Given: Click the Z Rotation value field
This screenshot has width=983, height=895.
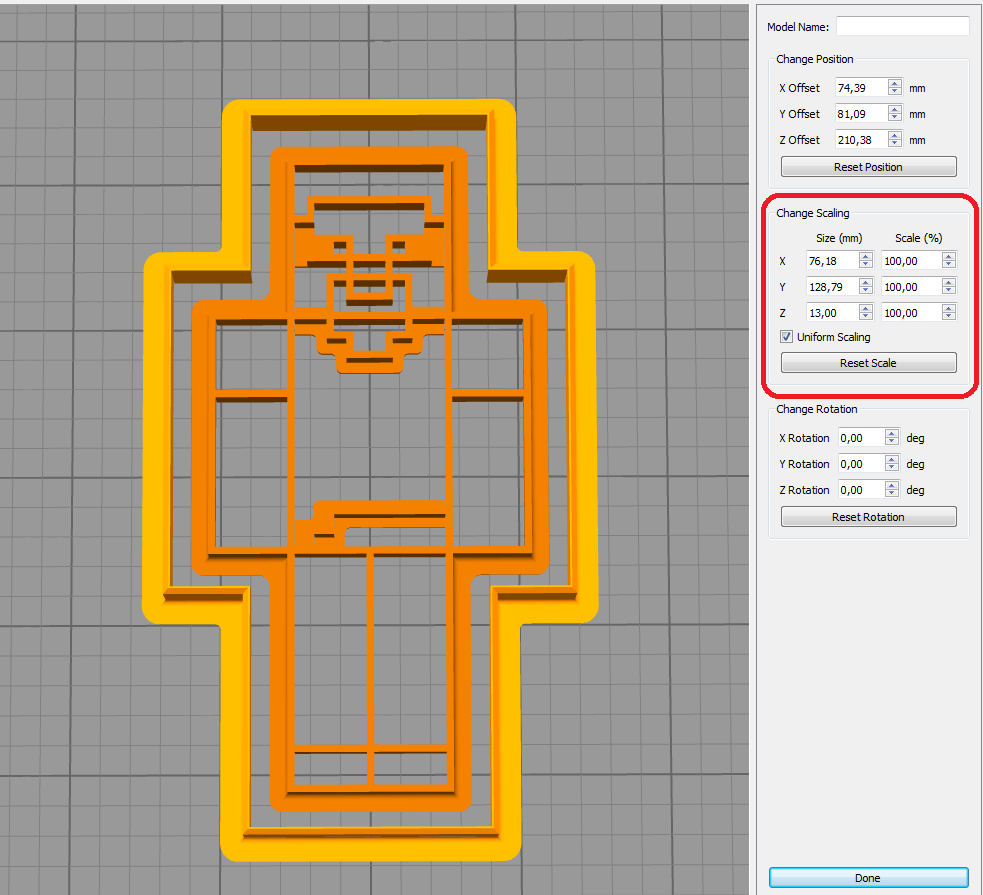Looking at the screenshot, I should 861,489.
